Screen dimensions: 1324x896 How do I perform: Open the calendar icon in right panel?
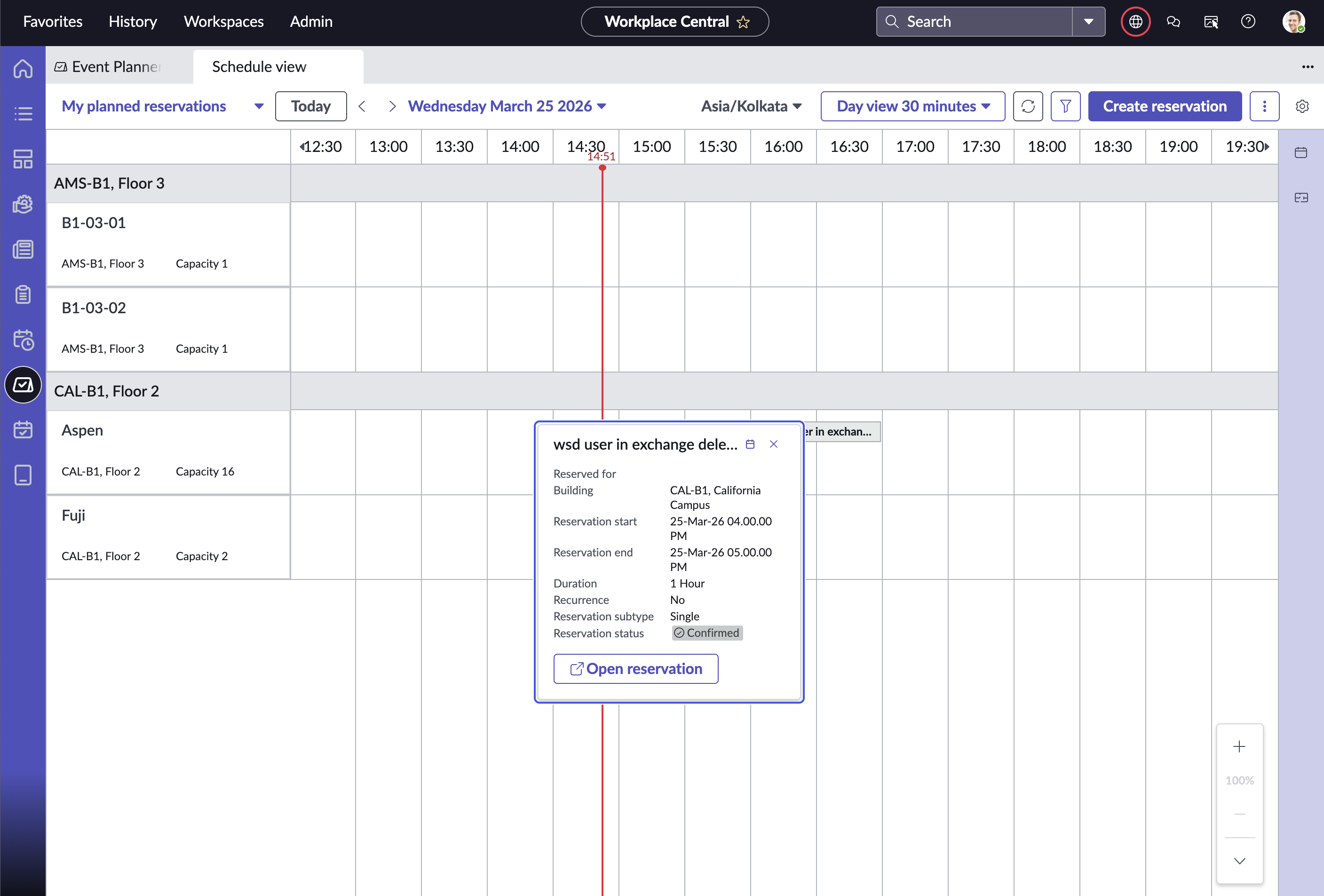(x=1300, y=152)
